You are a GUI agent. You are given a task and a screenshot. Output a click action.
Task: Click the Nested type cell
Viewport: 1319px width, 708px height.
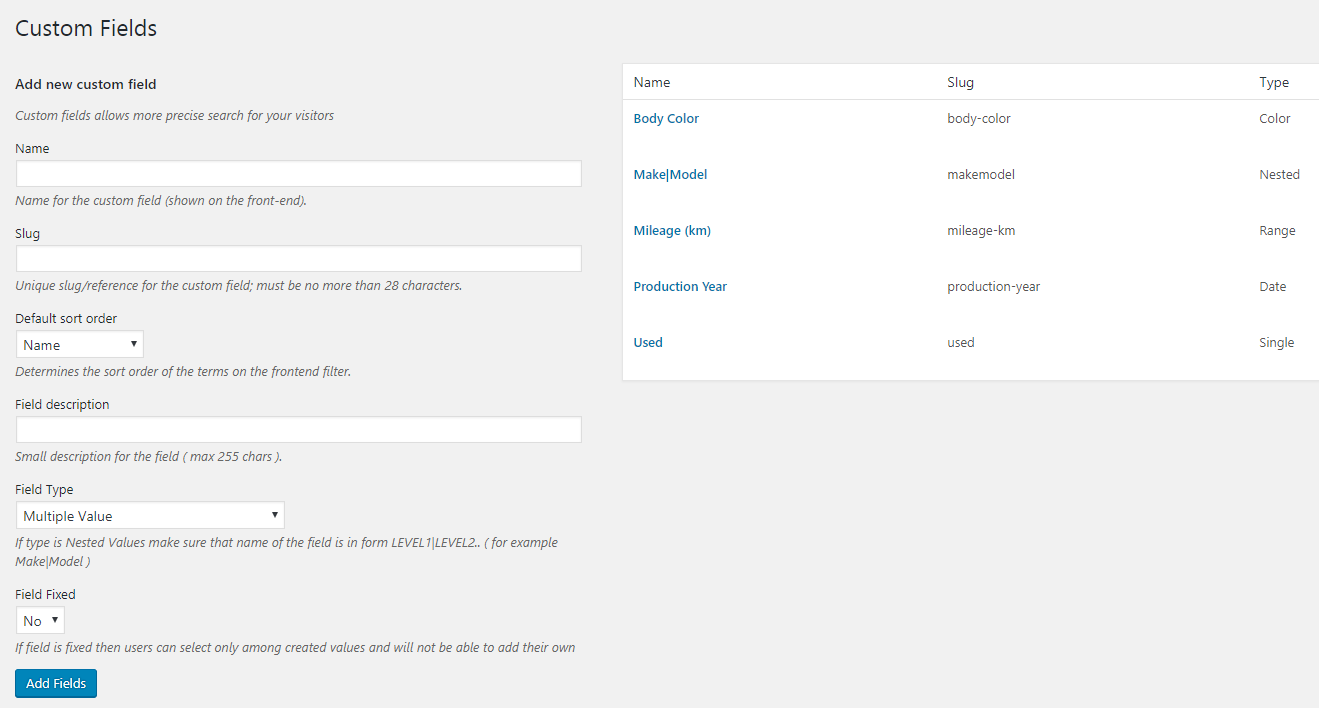point(1279,175)
